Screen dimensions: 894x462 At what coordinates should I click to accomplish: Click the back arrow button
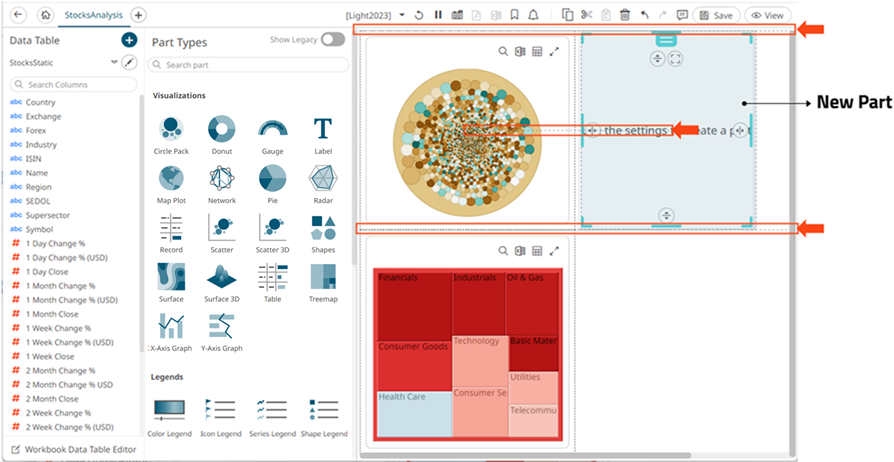click(x=18, y=15)
